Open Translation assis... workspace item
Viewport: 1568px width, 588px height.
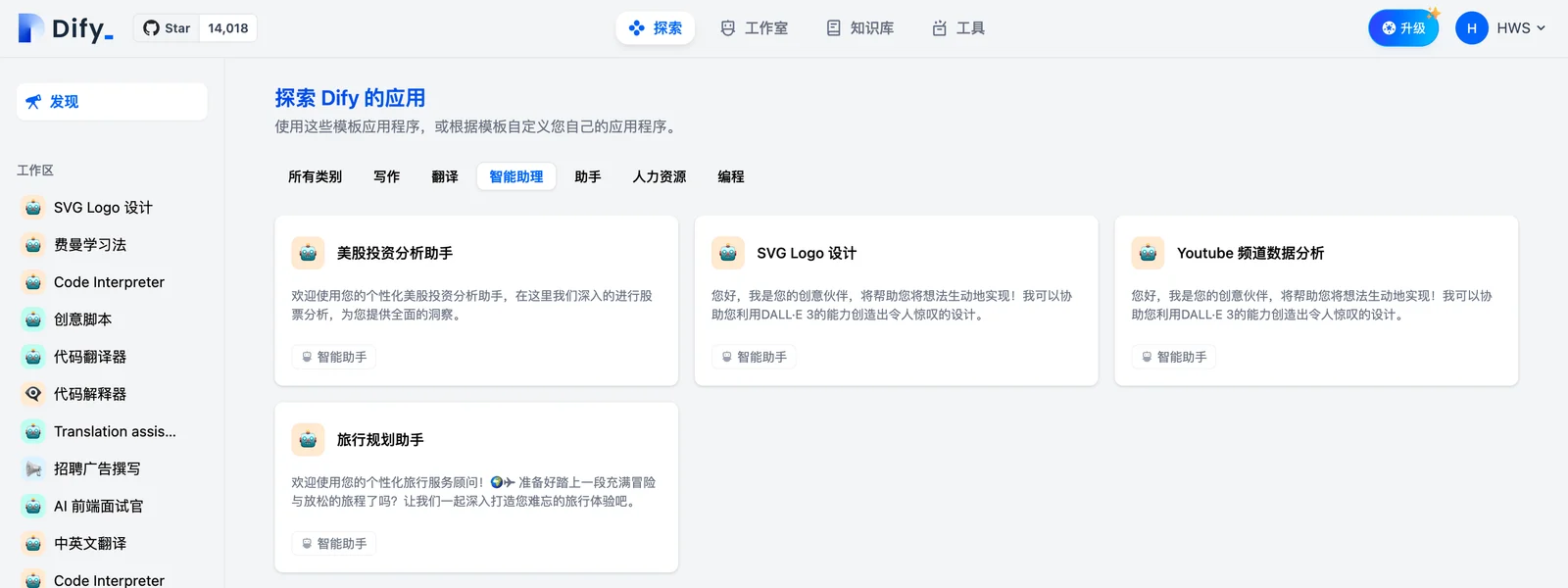[115, 431]
